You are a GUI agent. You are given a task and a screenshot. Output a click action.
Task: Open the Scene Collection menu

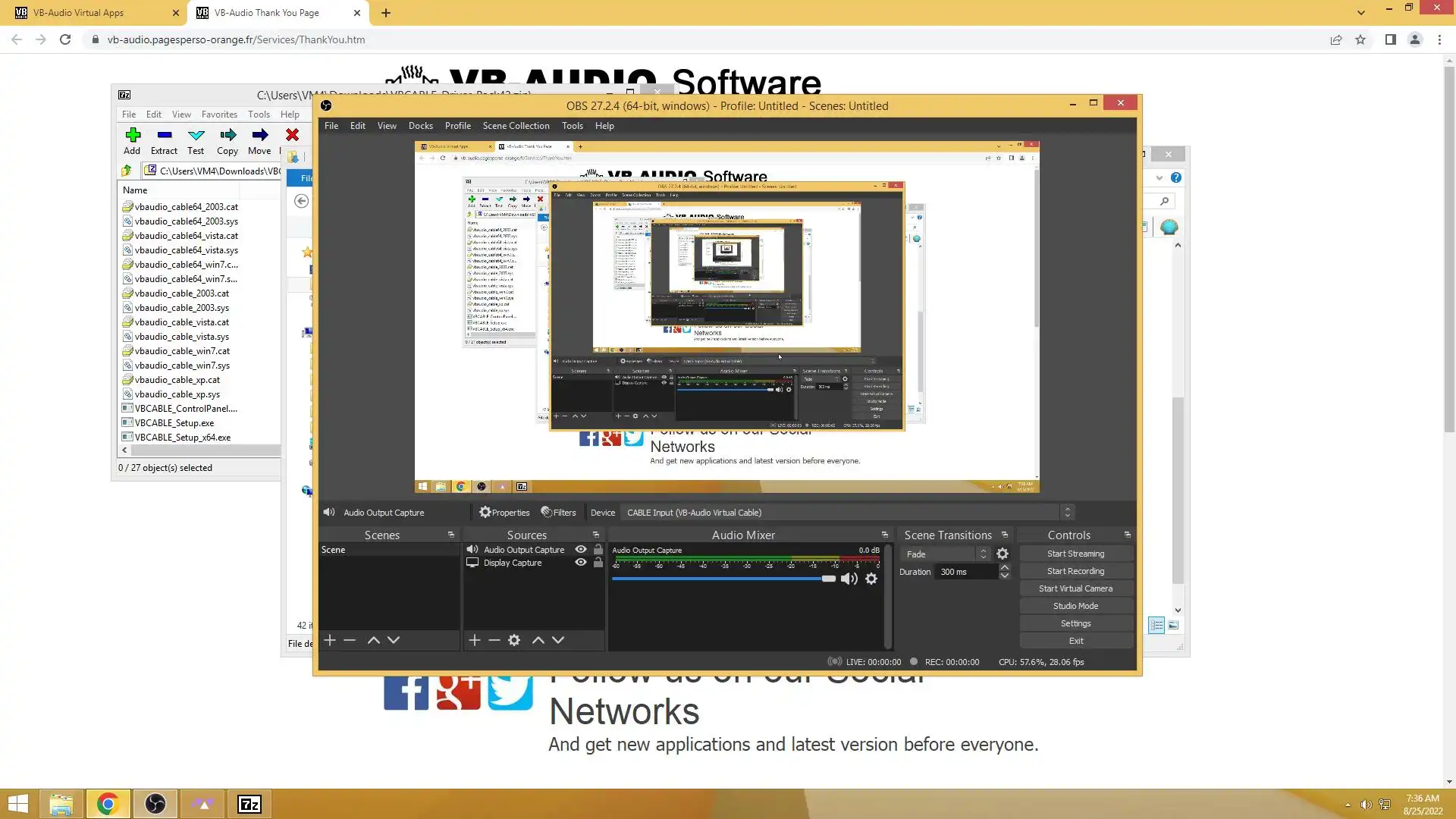(x=516, y=126)
